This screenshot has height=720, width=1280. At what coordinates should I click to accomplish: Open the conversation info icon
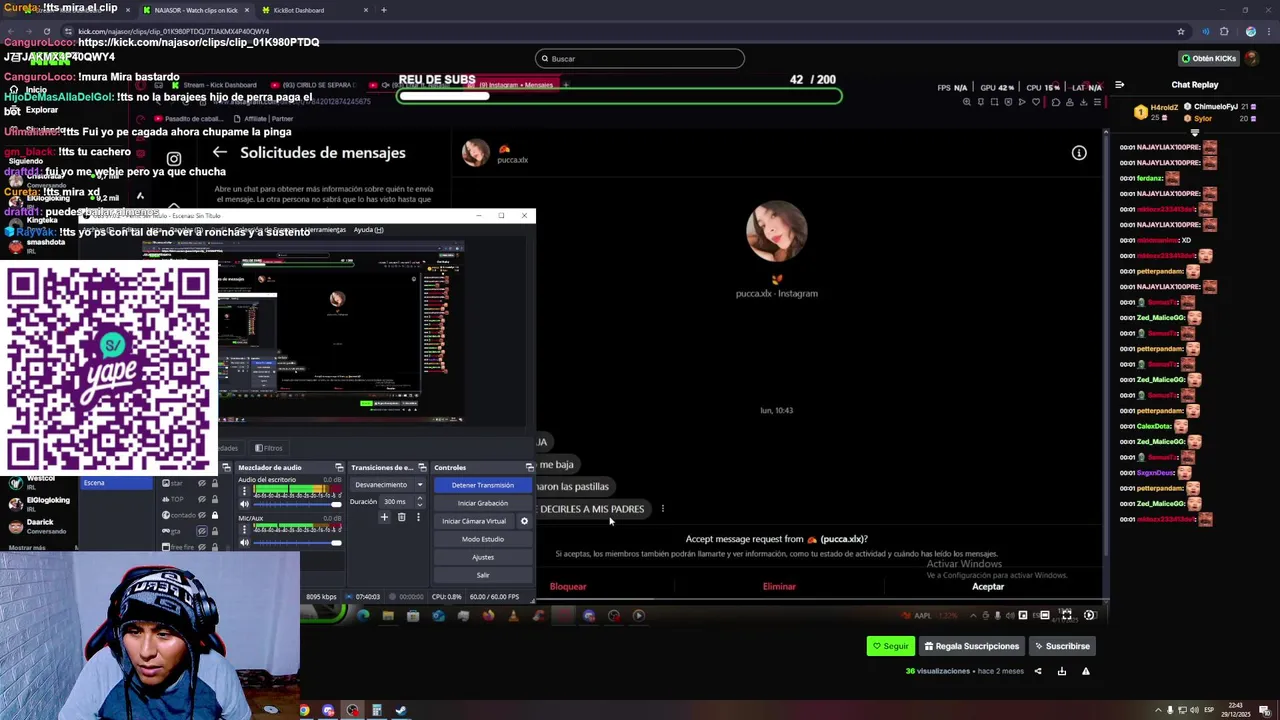1079,153
